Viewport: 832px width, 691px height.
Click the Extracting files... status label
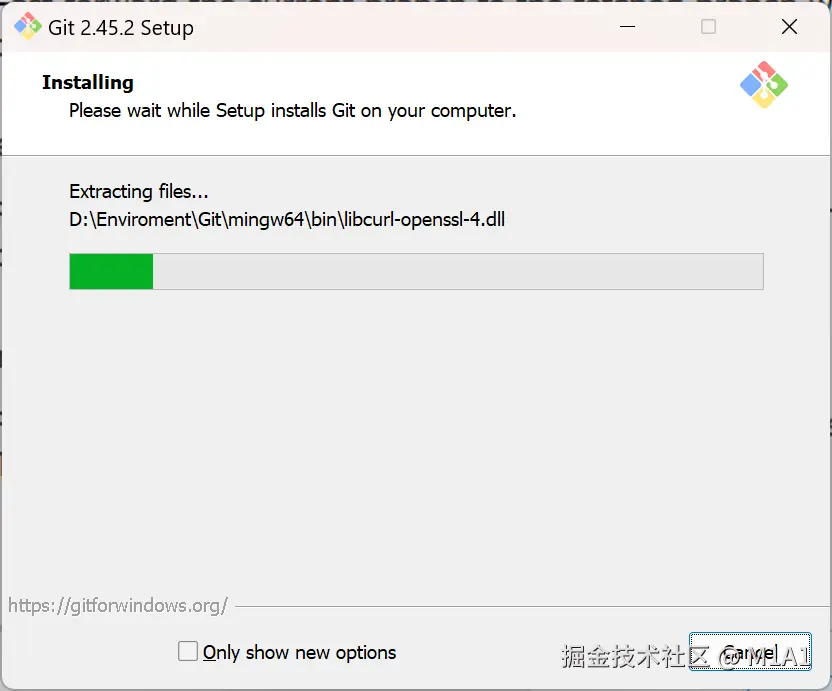(x=138, y=192)
